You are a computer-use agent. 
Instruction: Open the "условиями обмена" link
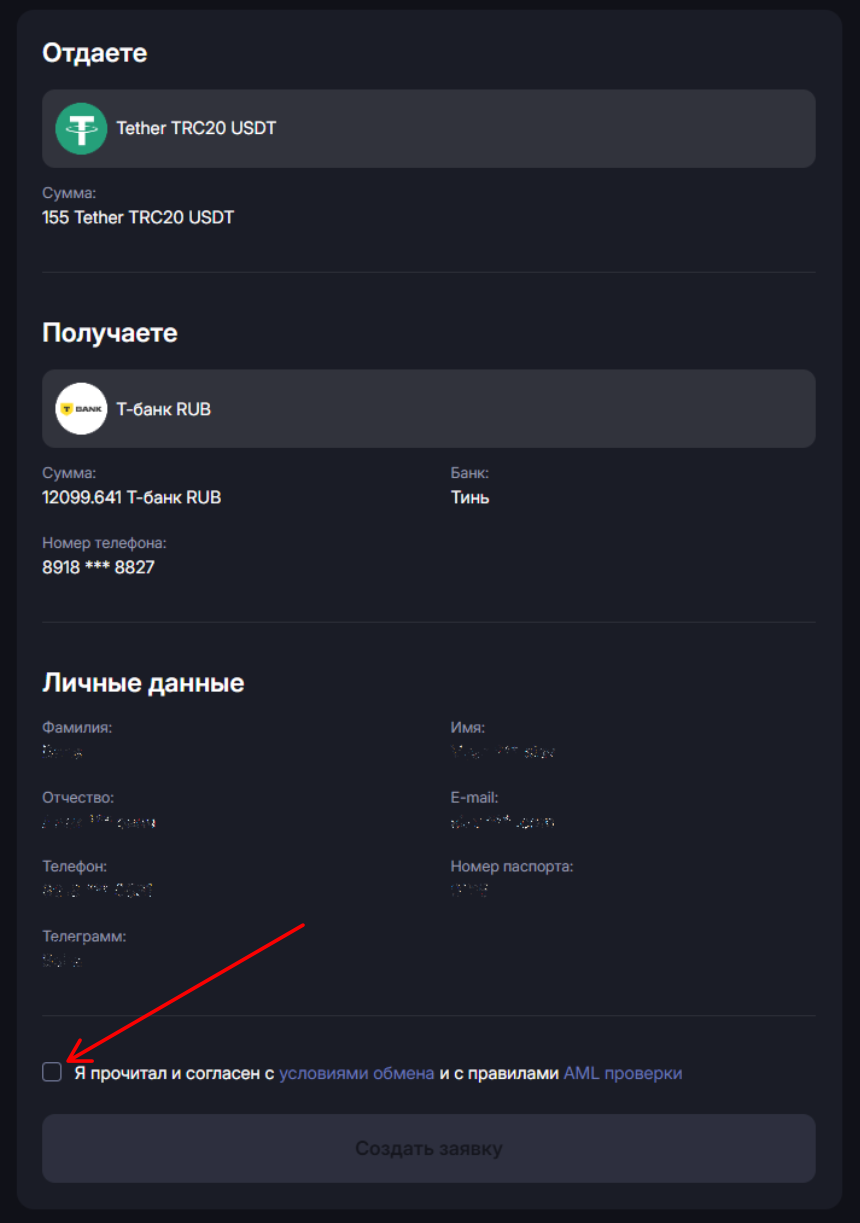(x=356, y=1073)
